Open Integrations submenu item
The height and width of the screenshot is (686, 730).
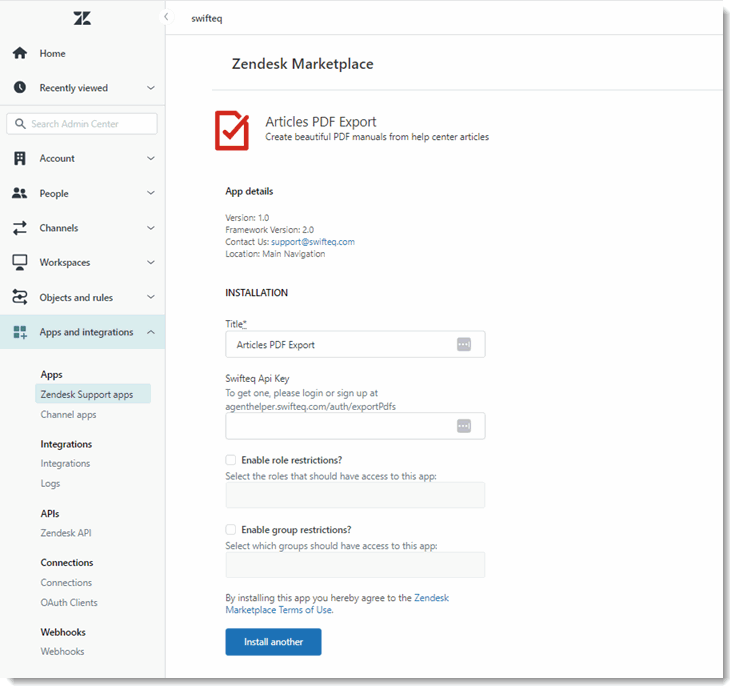pos(65,463)
